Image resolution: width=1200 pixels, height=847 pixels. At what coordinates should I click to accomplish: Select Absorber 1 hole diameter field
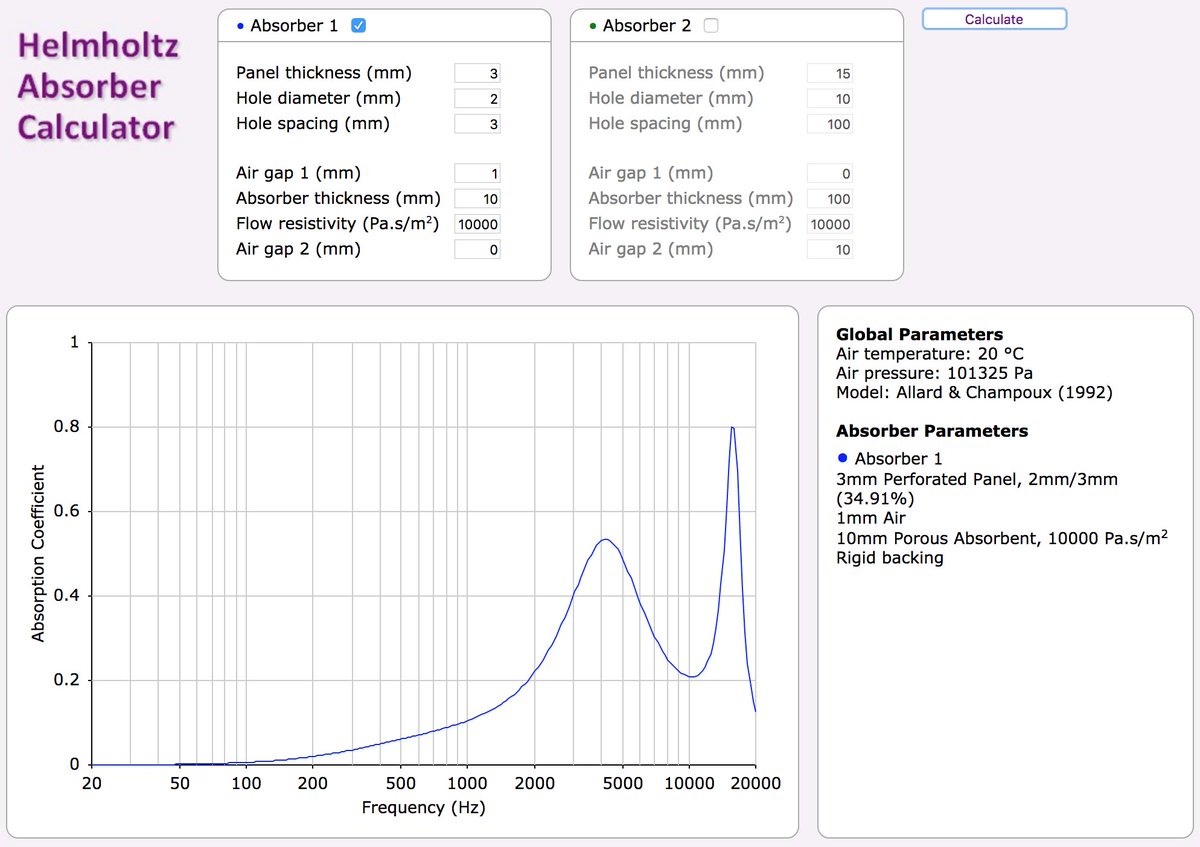(477, 99)
